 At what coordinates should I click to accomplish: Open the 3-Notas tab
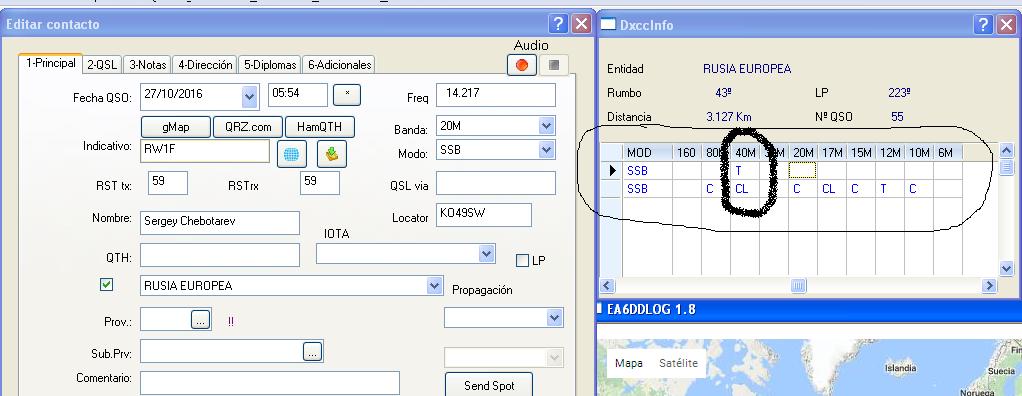147,64
